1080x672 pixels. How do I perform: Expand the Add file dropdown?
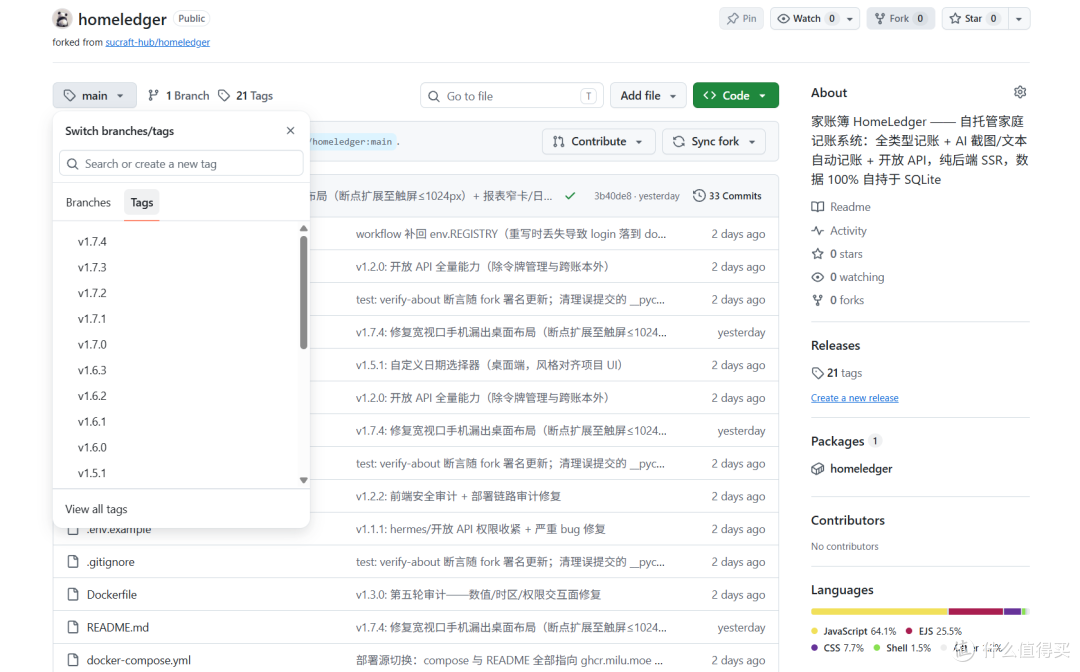pyautogui.click(x=648, y=96)
